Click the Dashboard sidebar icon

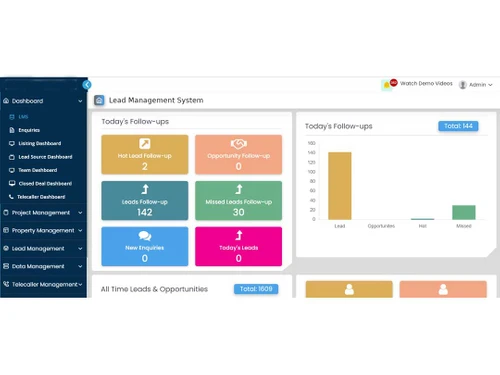tap(6, 101)
